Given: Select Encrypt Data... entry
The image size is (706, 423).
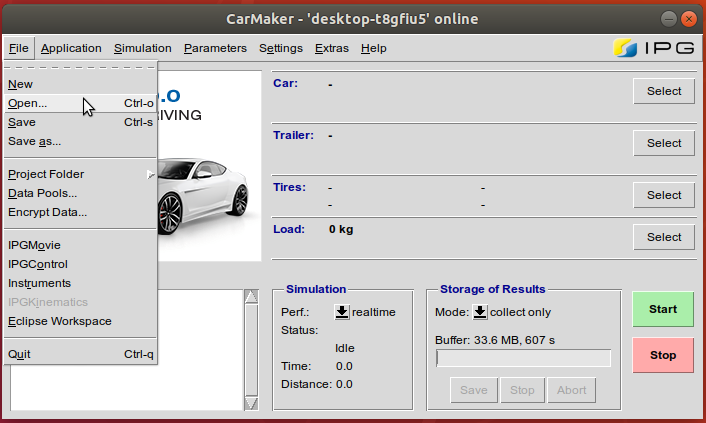Looking at the screenshot, I should tap(81, 212).
